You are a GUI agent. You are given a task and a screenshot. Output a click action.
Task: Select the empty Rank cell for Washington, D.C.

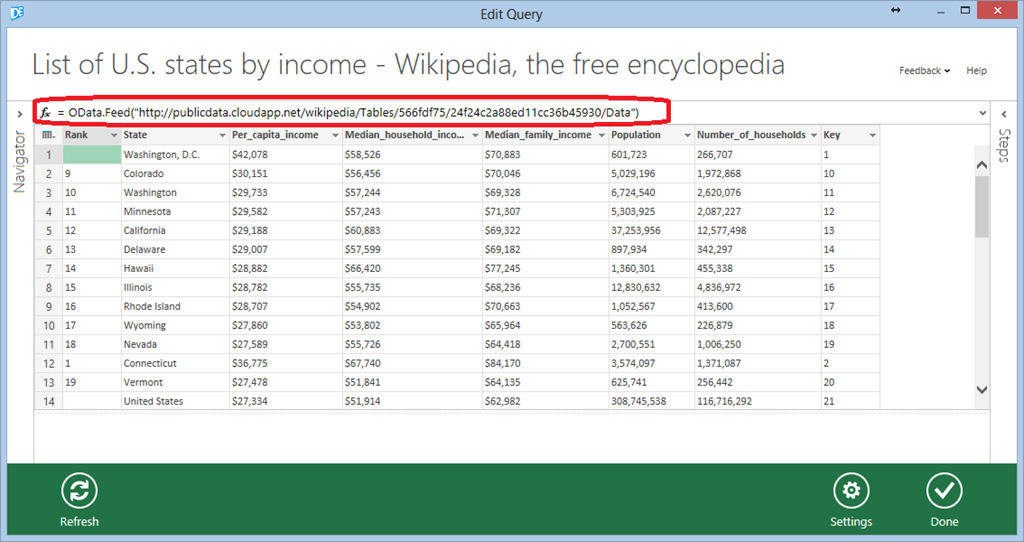click(x=92, y=155)
